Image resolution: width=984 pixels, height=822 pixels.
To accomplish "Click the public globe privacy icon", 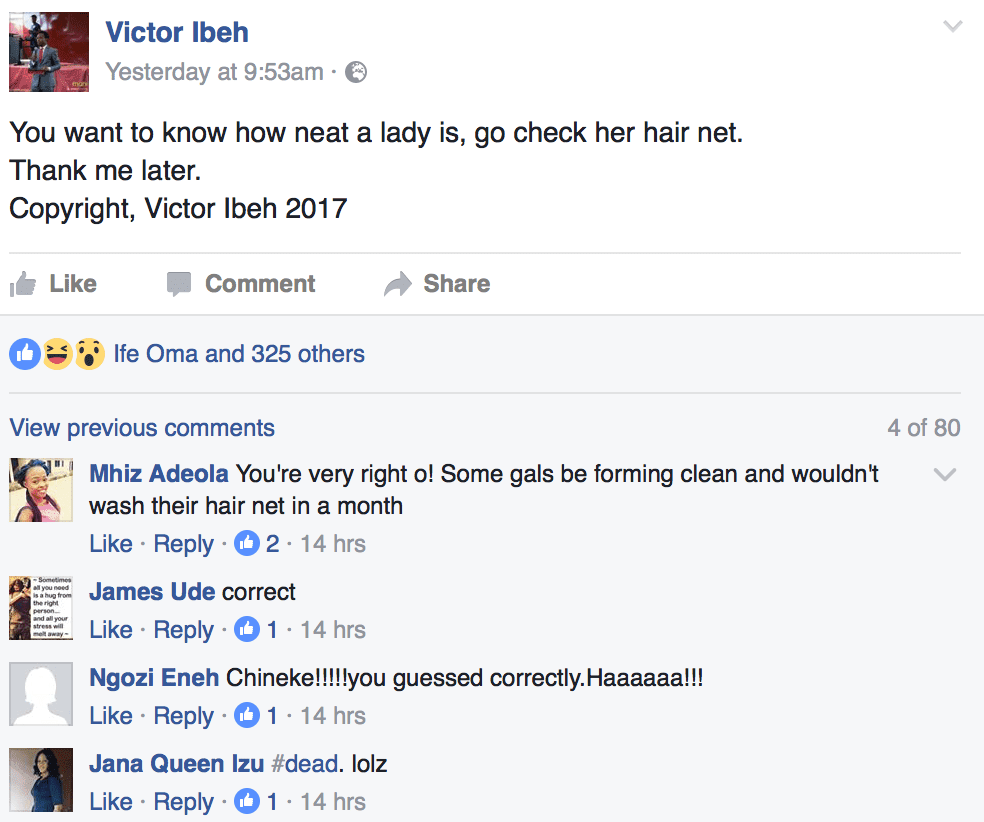I will click(x=356, y=72).
